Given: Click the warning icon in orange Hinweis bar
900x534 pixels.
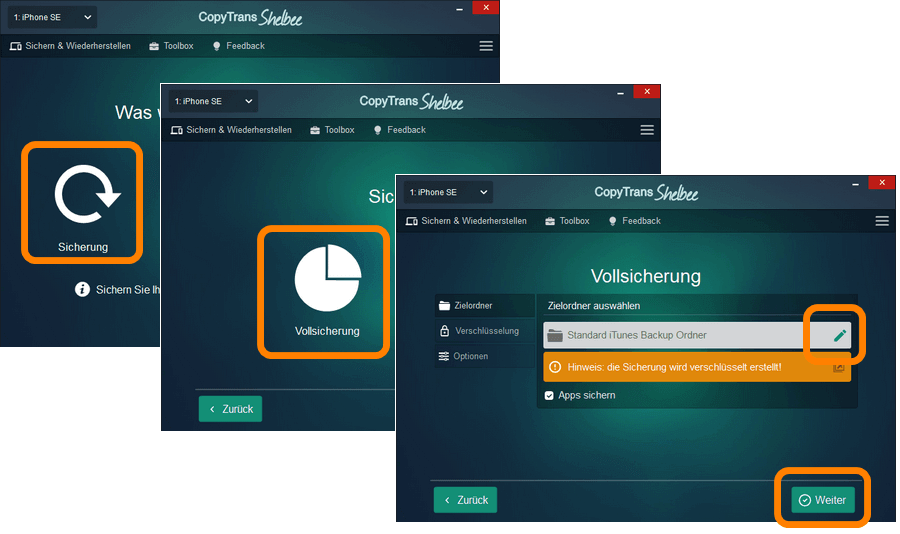Looking at the screenshot, I should click(x=555, y=367).
